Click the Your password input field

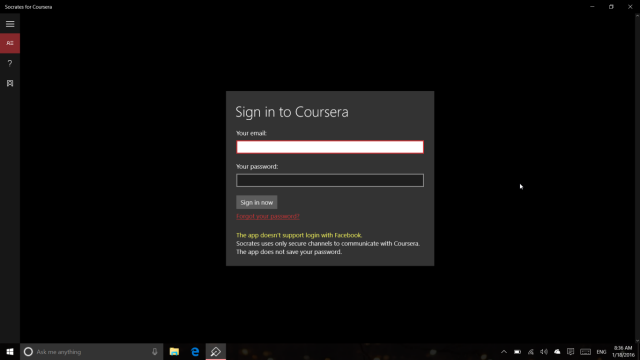click(330, 180)
